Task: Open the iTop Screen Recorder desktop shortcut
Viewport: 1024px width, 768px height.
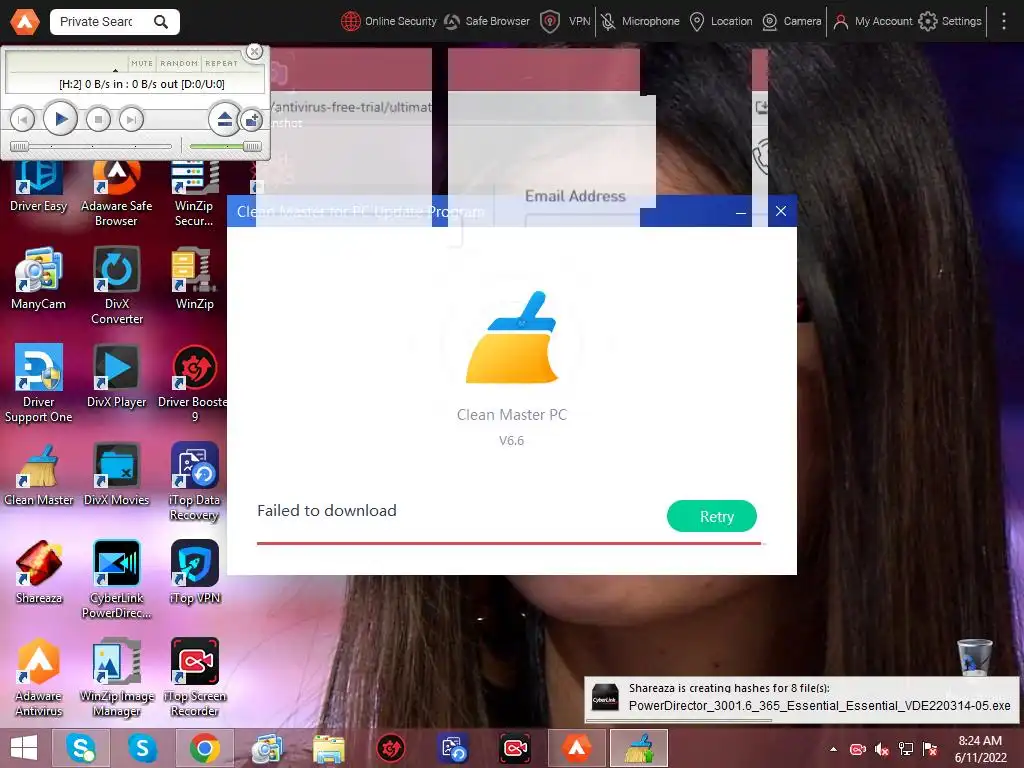Action: click(195, 677)
